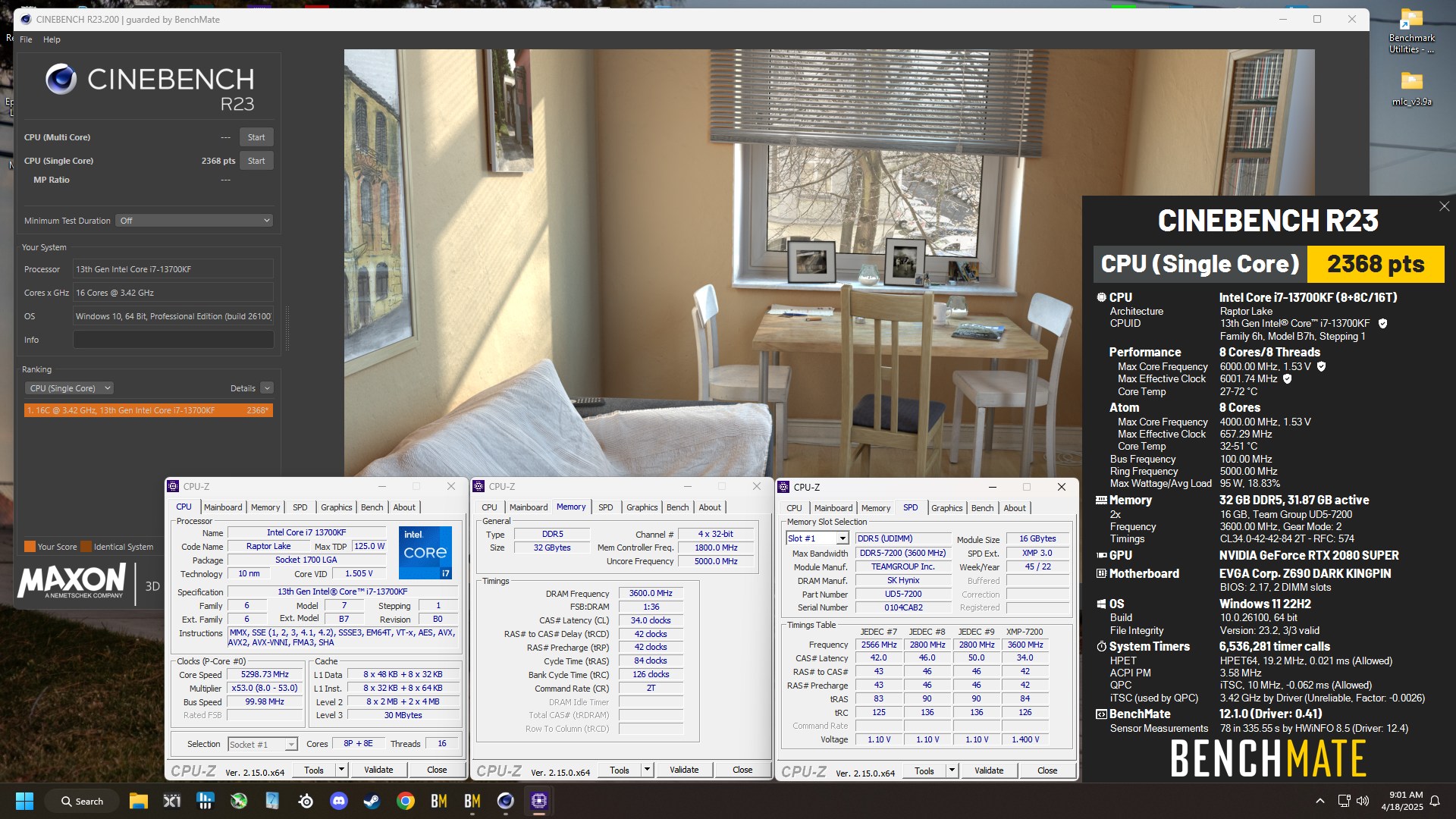
Task: Switch to Memory tab in CPU-Z SPD window
Action: [x=876, y=508]
